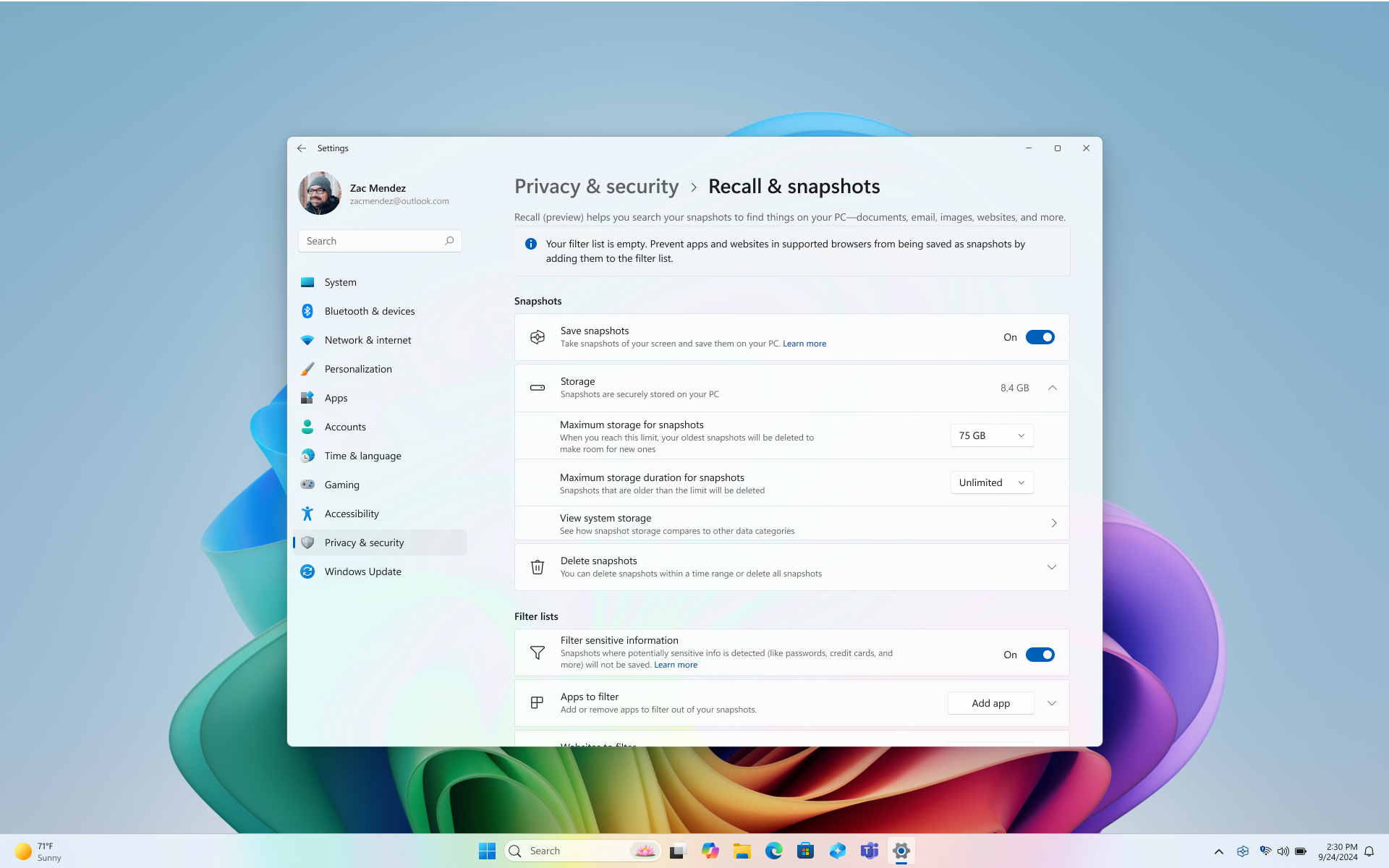Image resolution: width=1389 pixels, height=868 pixels.
Task: Click the Privacy & security sidebar icon
Action: click(x=307, y=542)
